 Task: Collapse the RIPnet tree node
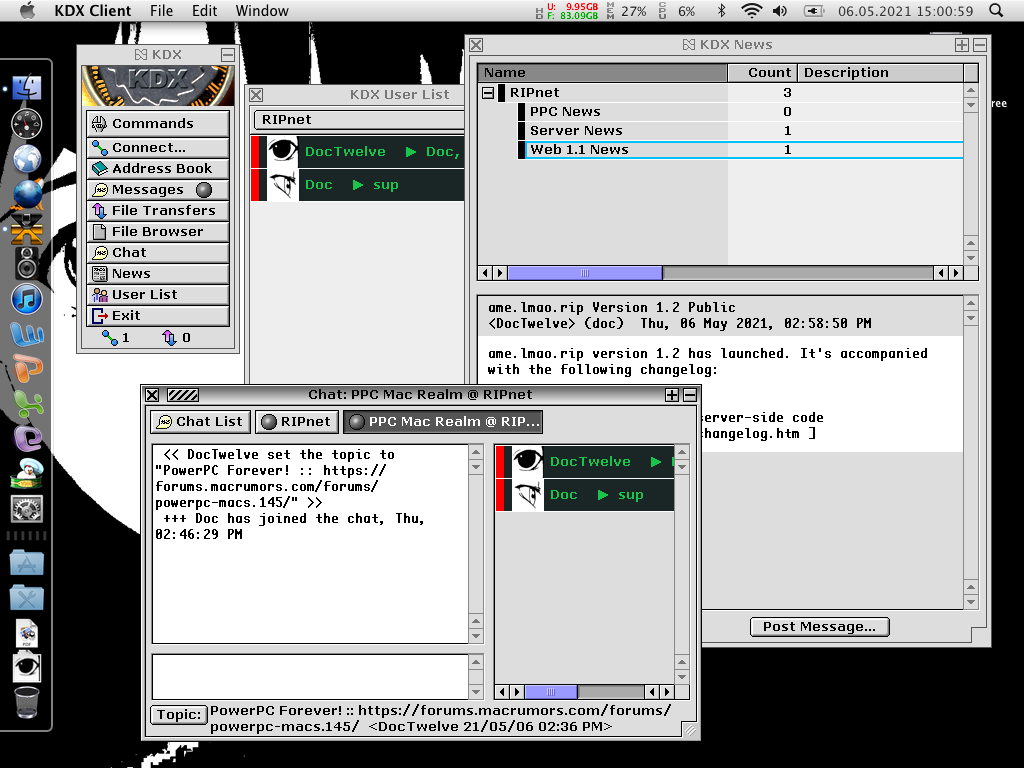(488, 93)
